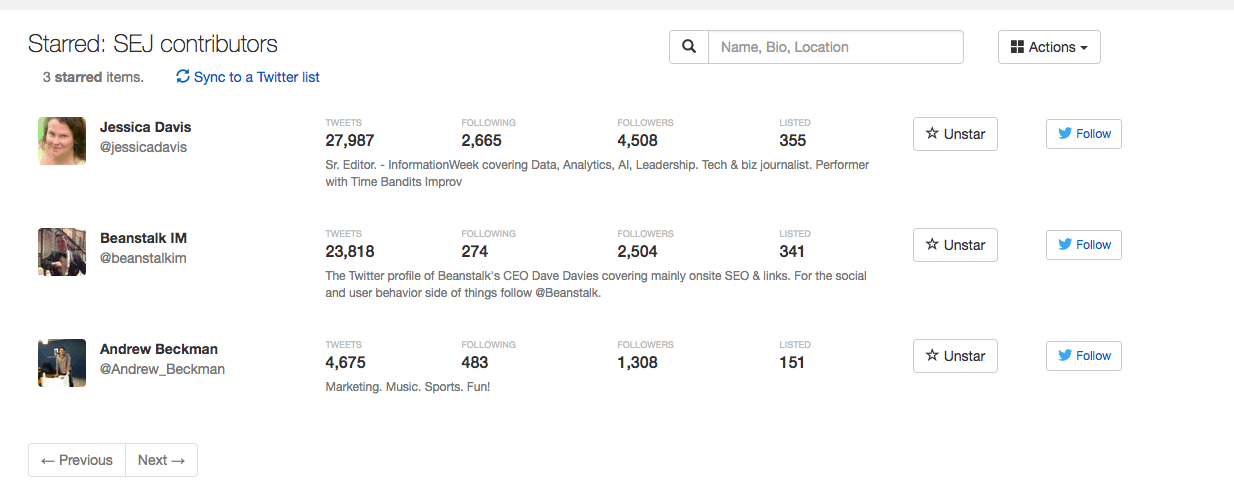Open the Andrew Beckman name link
The width and height of the screenshot is (1234, 494).
[x=158, y=349]
